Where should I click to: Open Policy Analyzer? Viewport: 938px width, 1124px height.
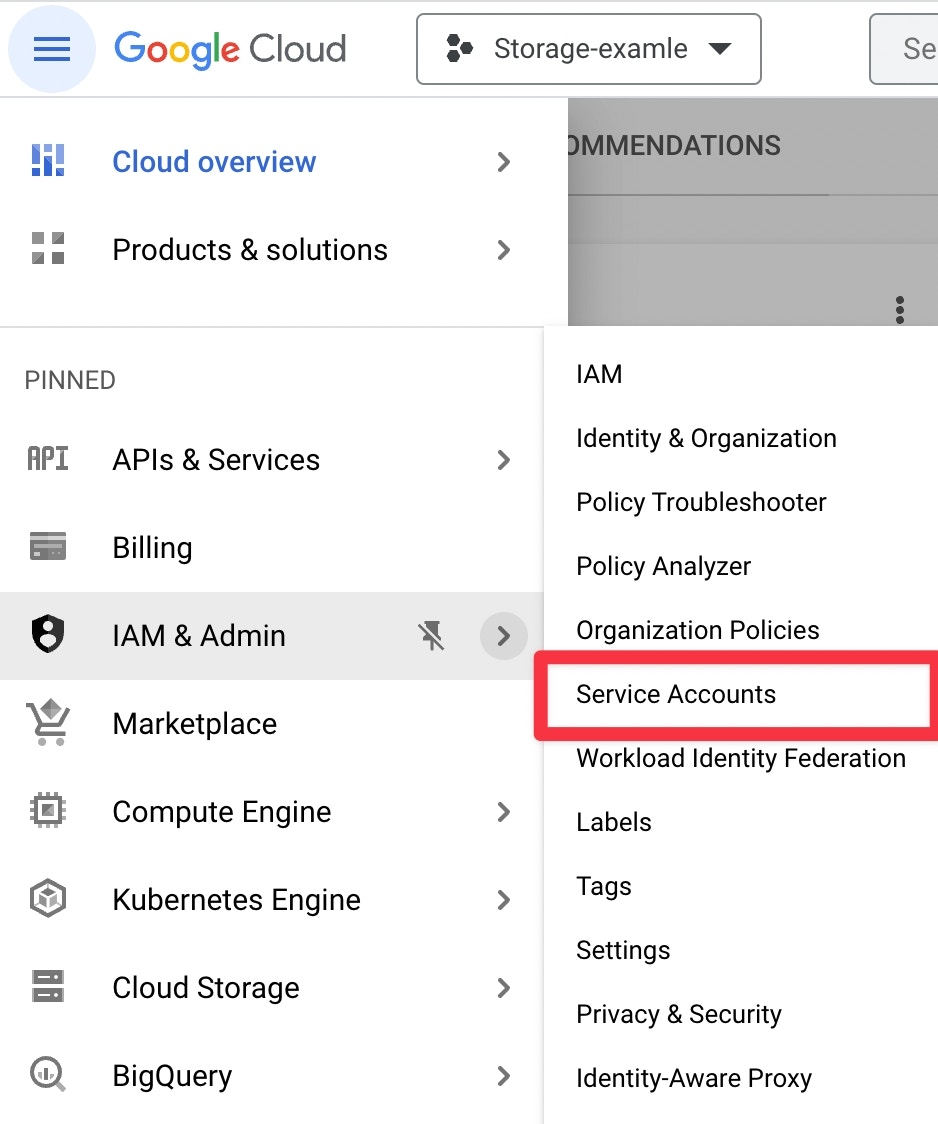point(664,566)
